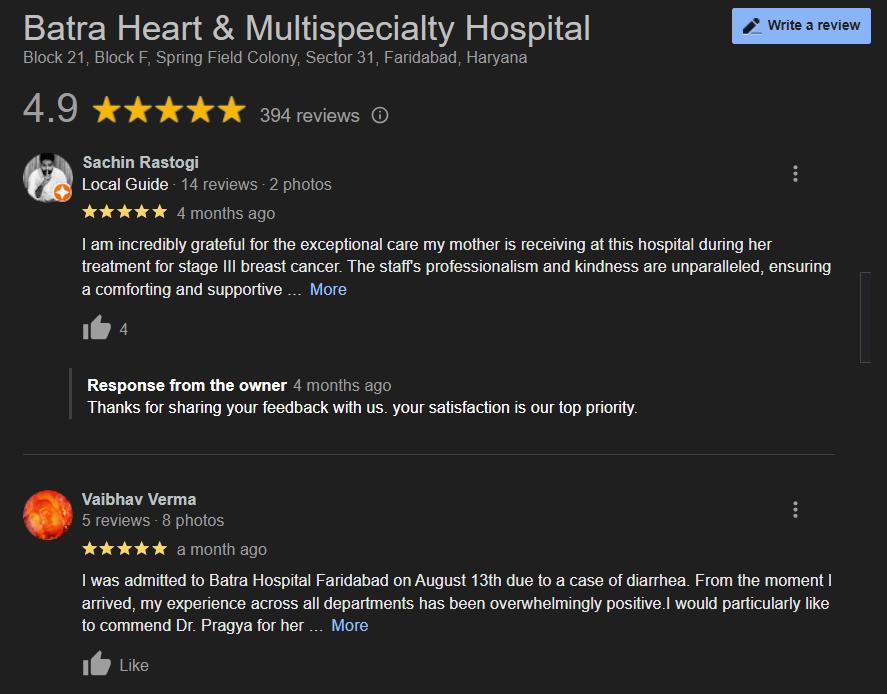
Task: Click the Sachin Rastogi reviewer name
Action: pos(140,162)
